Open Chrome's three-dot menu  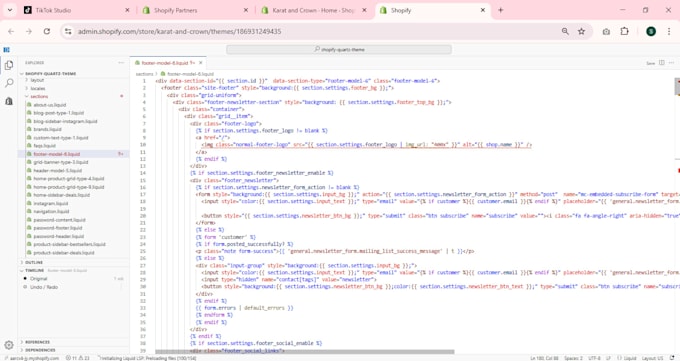pos(669,31)
